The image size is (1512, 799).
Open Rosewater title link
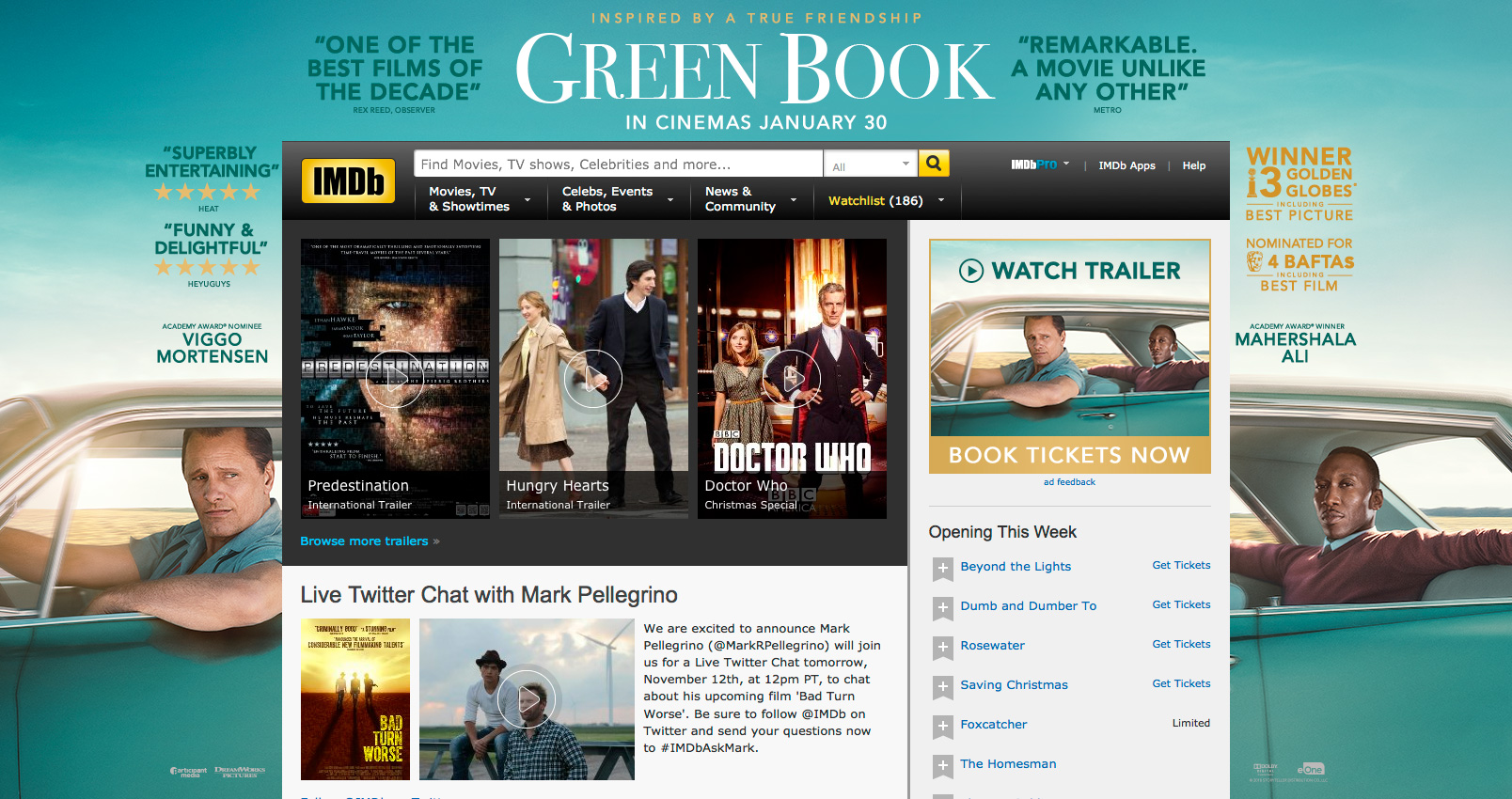[992, 646]
